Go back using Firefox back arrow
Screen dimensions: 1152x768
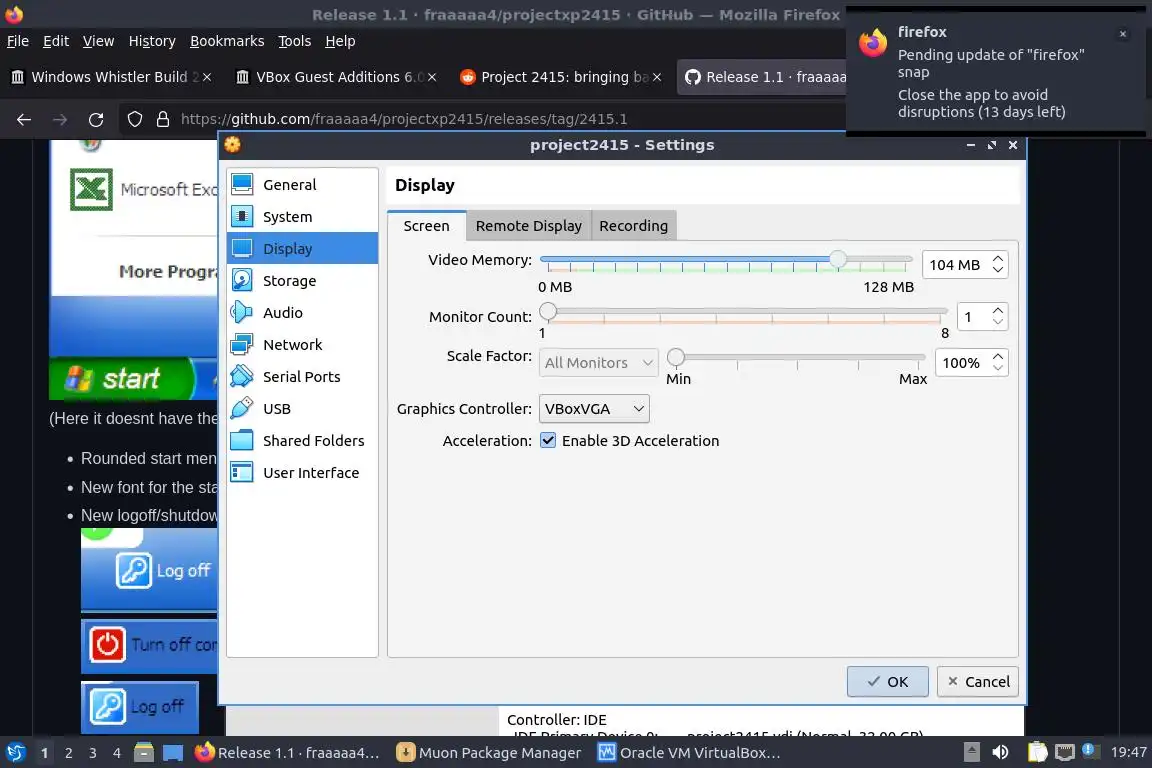tap(24, 119)
